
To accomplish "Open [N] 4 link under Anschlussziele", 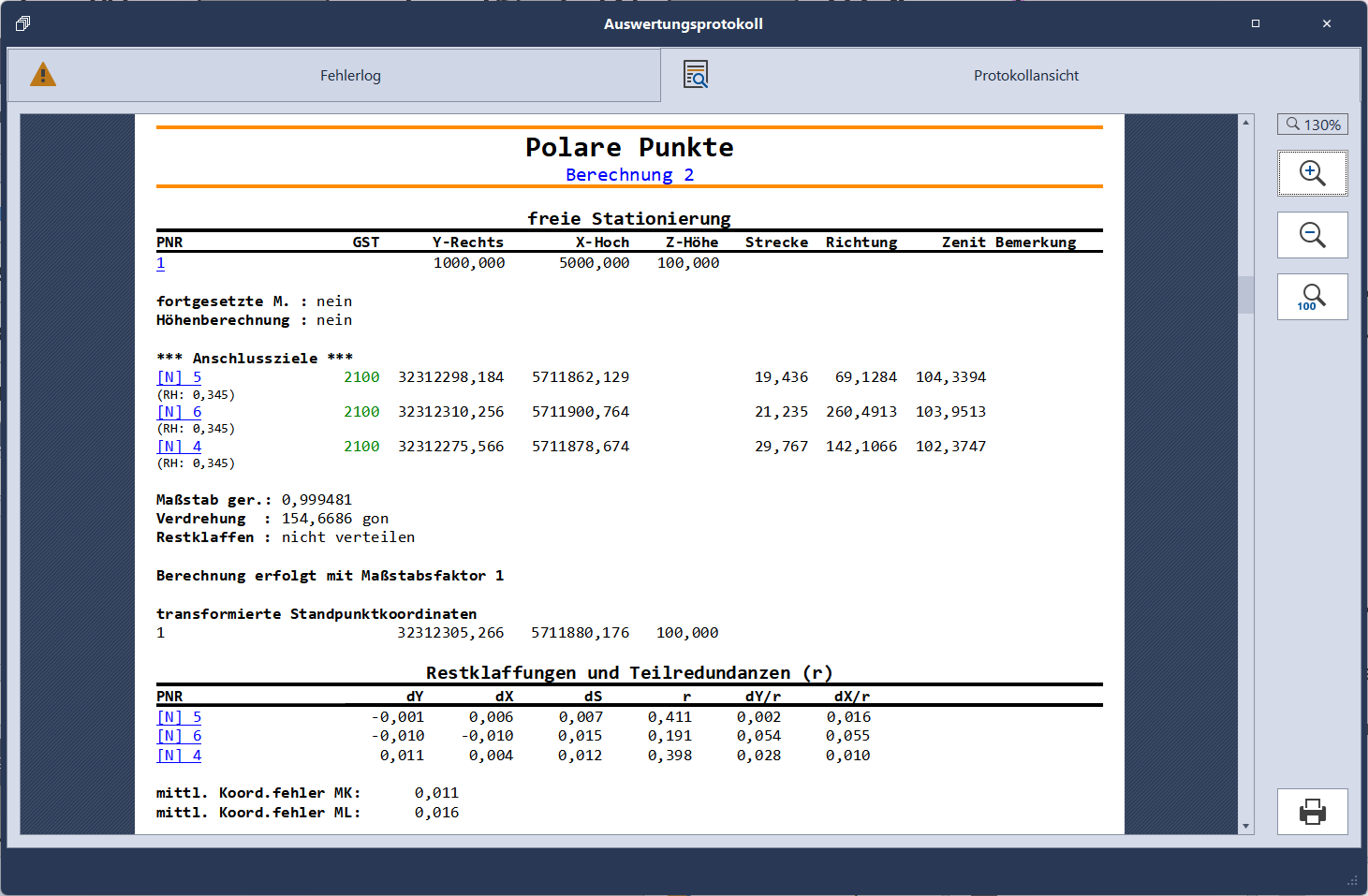I will coord(179,447).
